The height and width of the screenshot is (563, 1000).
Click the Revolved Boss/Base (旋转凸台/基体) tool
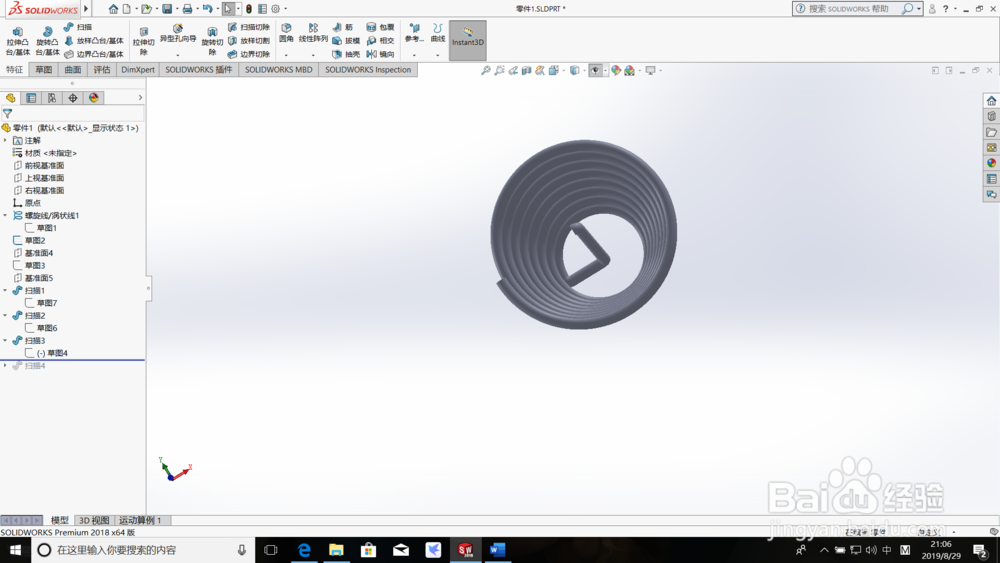tap(47, 41)
